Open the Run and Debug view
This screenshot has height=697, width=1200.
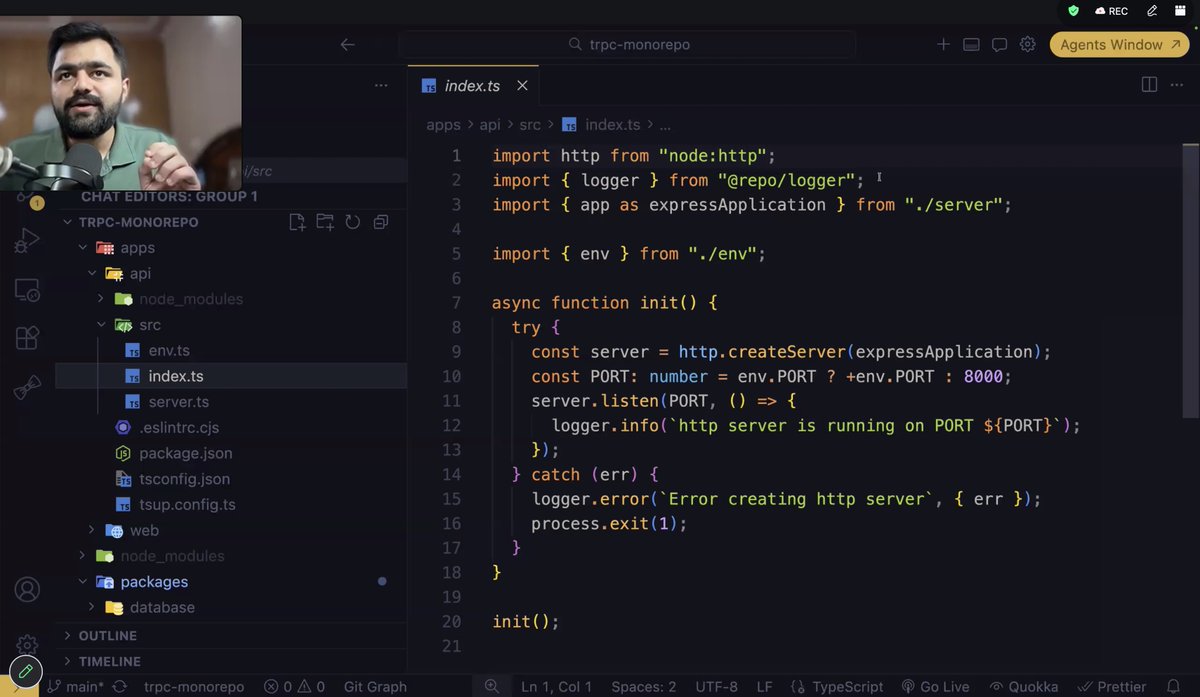27,240
